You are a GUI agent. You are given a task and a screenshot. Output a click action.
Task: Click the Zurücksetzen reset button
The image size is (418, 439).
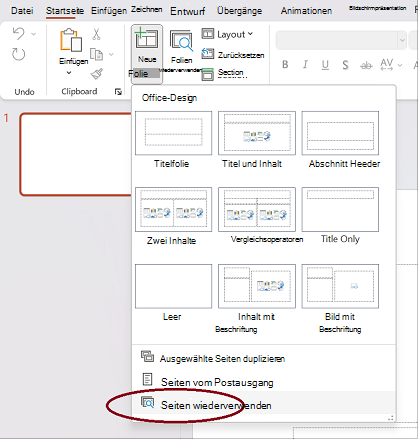coord(233,55)
